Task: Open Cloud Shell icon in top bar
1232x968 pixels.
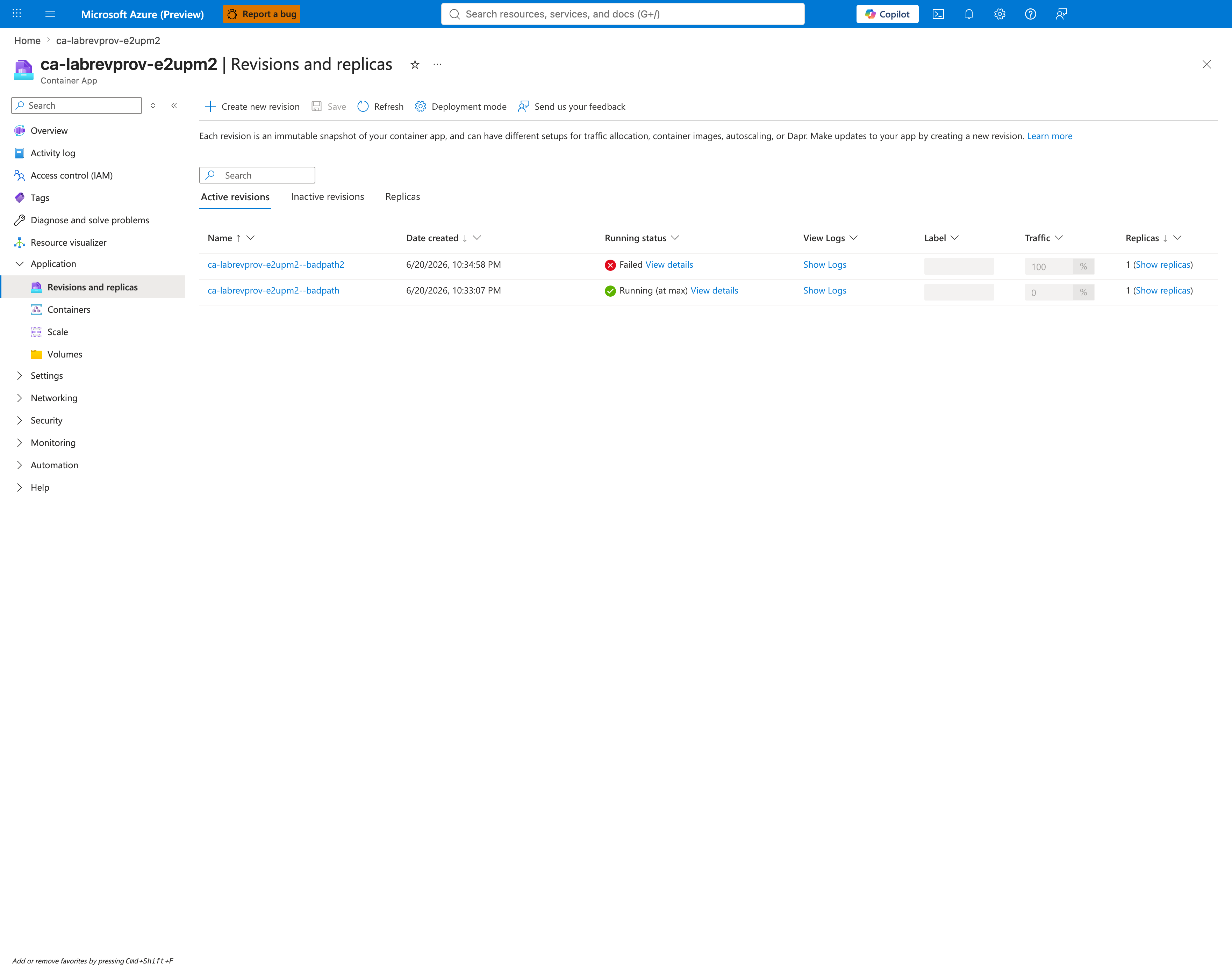Action: pos(938,14)
